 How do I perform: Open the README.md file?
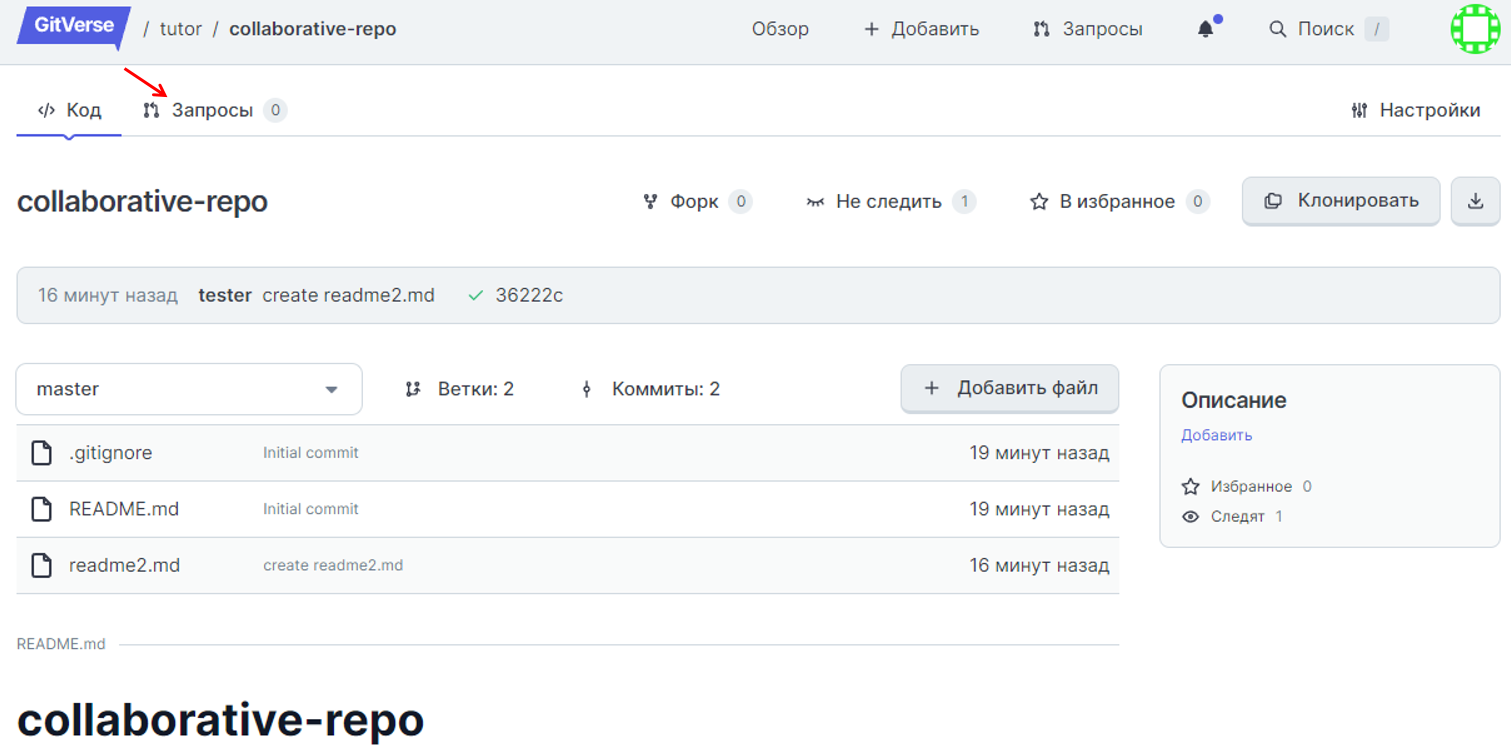(x=124, y=509)
